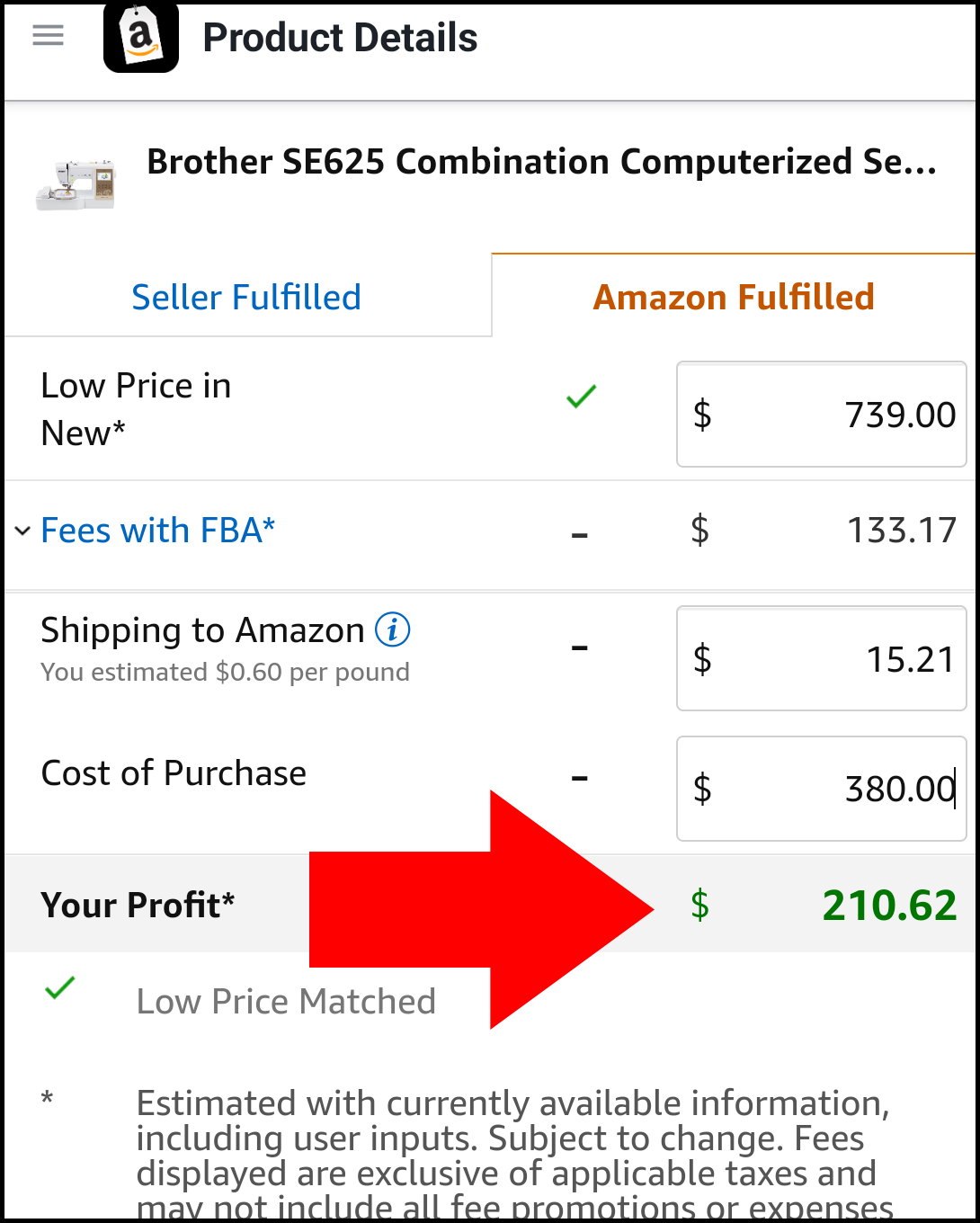Image resolution: width=980 pixels, height=1223 pixels.
Task: Click the Low Price Matched label
Action: [x=286, y=1001]
